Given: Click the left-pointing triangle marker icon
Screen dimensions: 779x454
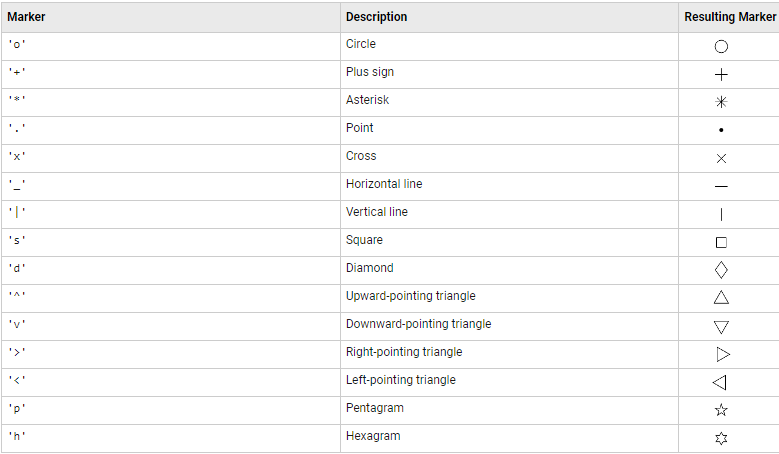Looking at the screenshot, I should point(719,382).
